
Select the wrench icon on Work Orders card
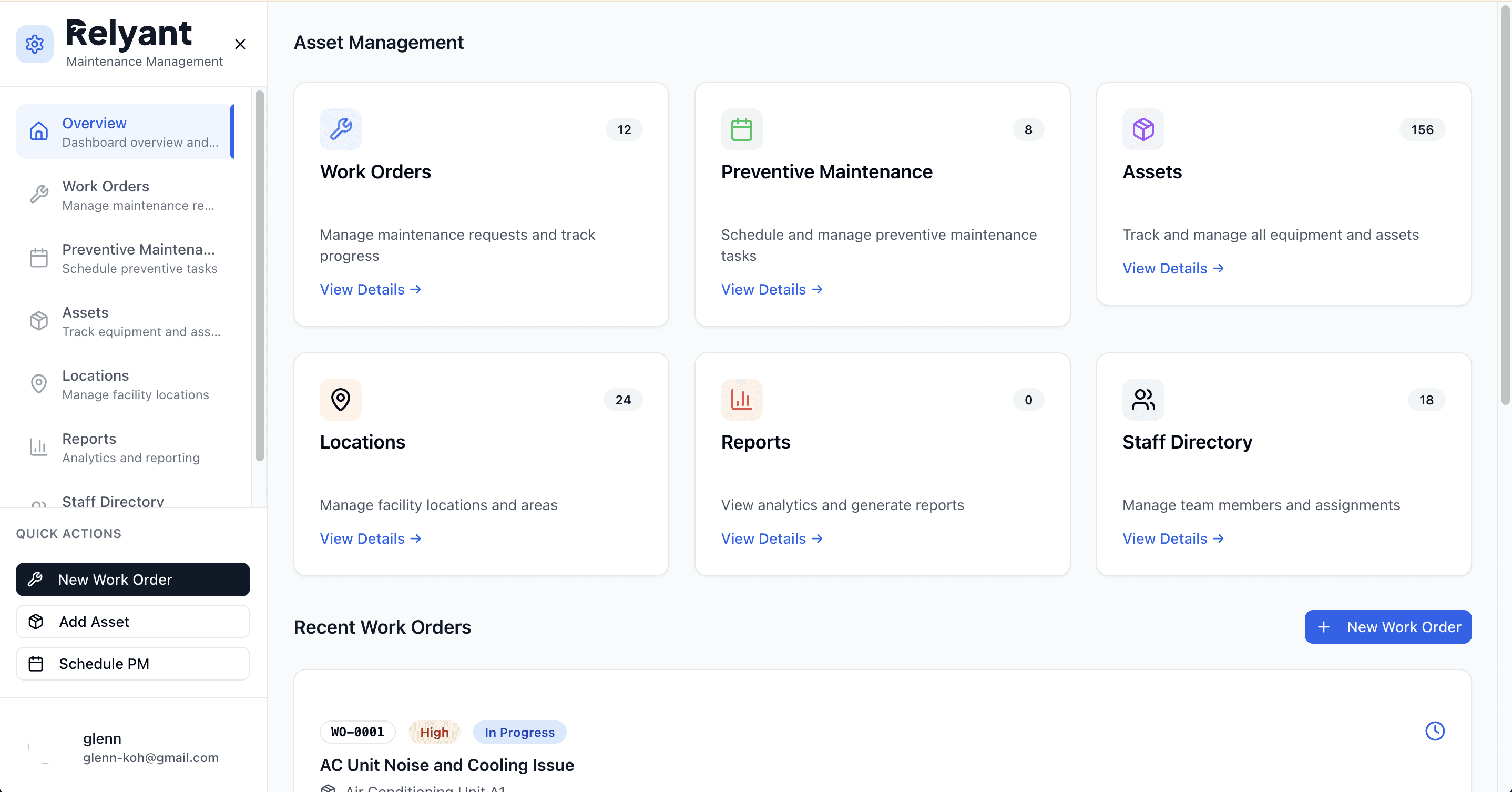341,129
